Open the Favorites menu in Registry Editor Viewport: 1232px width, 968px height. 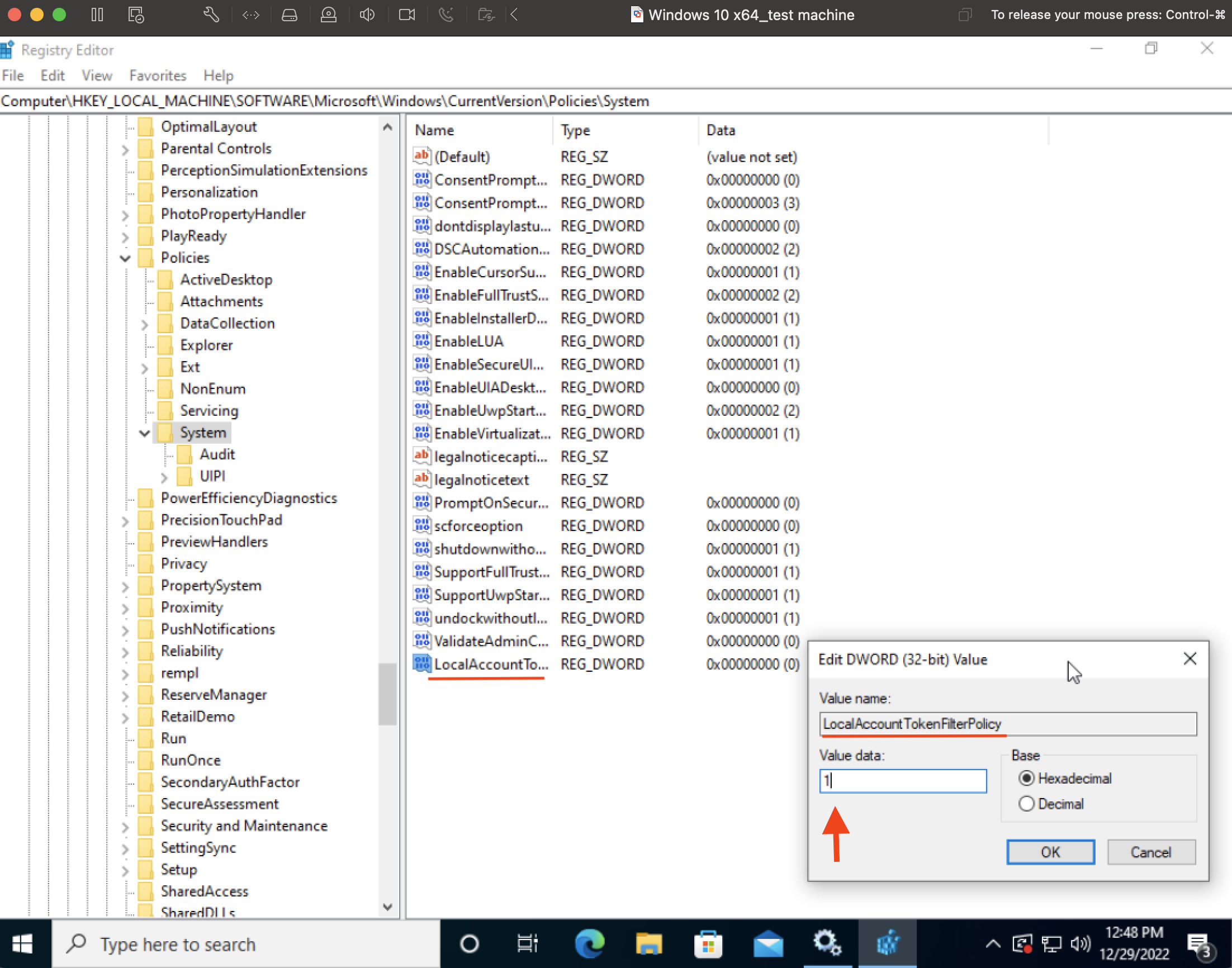[157, 75]
